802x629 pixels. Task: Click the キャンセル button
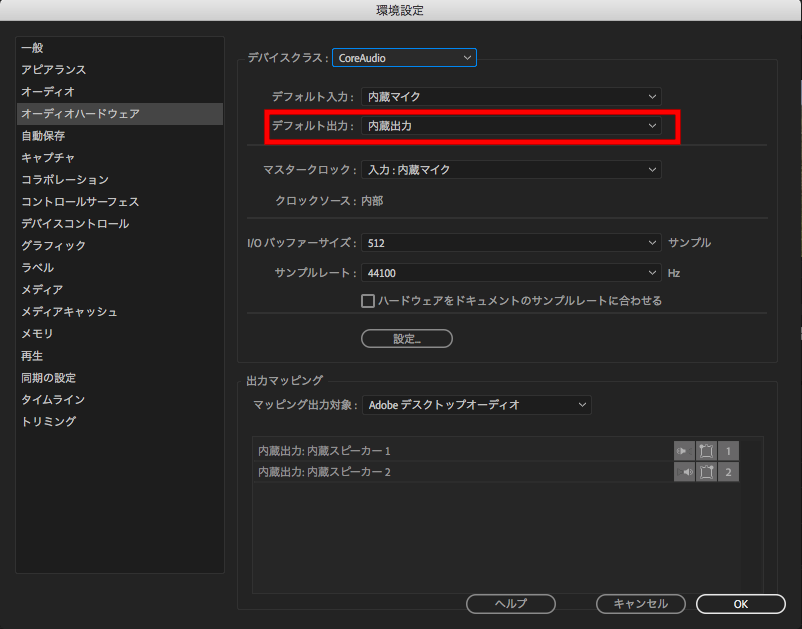click(640, 604)
